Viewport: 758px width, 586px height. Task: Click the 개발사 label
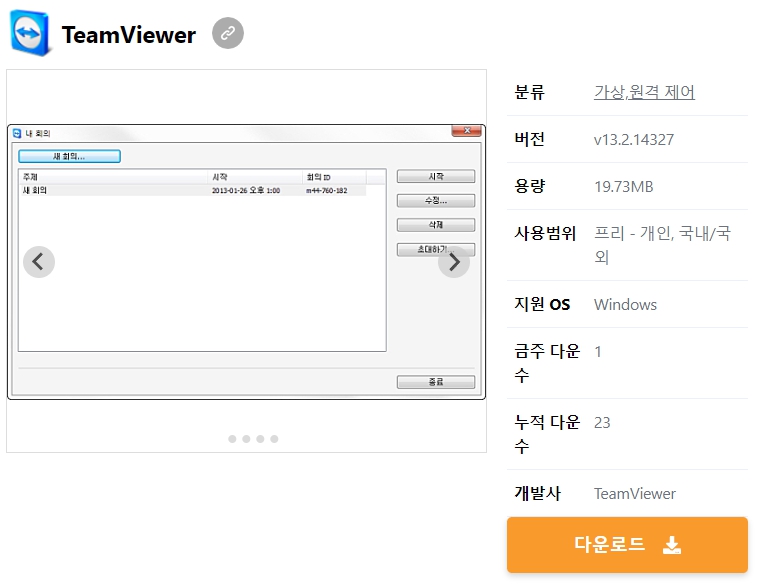click(538, 493)
